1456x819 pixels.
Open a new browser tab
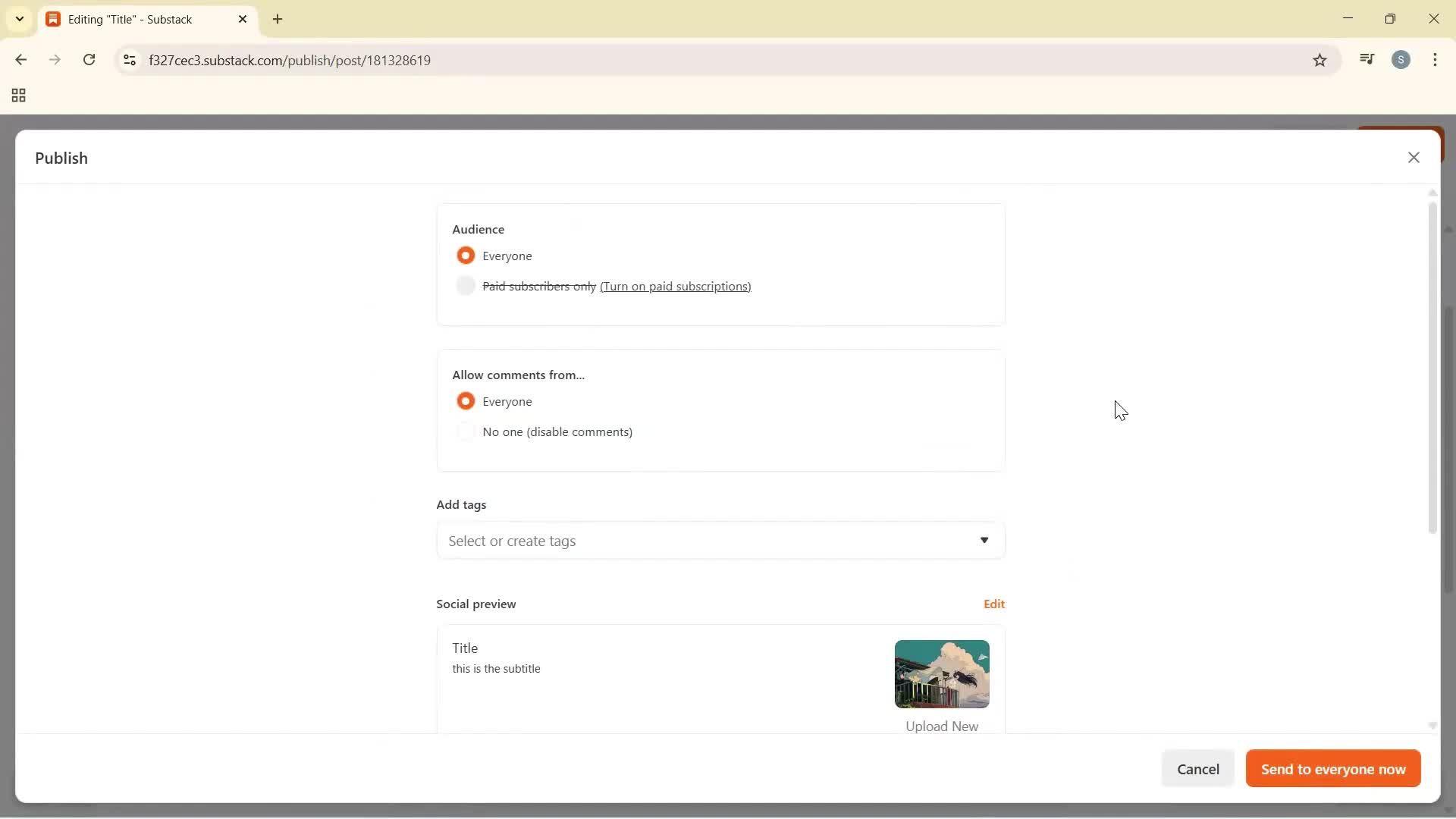[x=278, y=19]
